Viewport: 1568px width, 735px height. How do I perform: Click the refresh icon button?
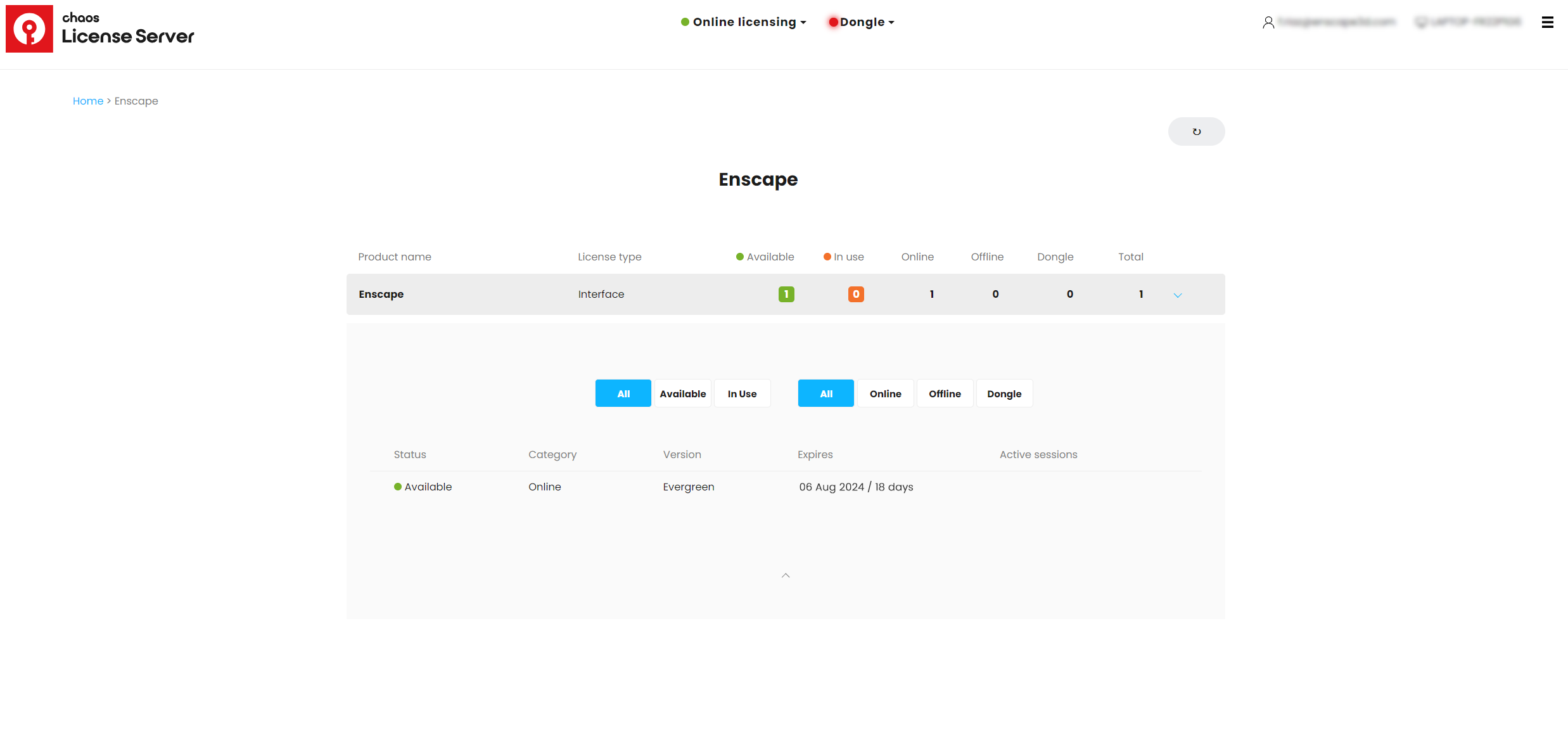(1196, 132)
